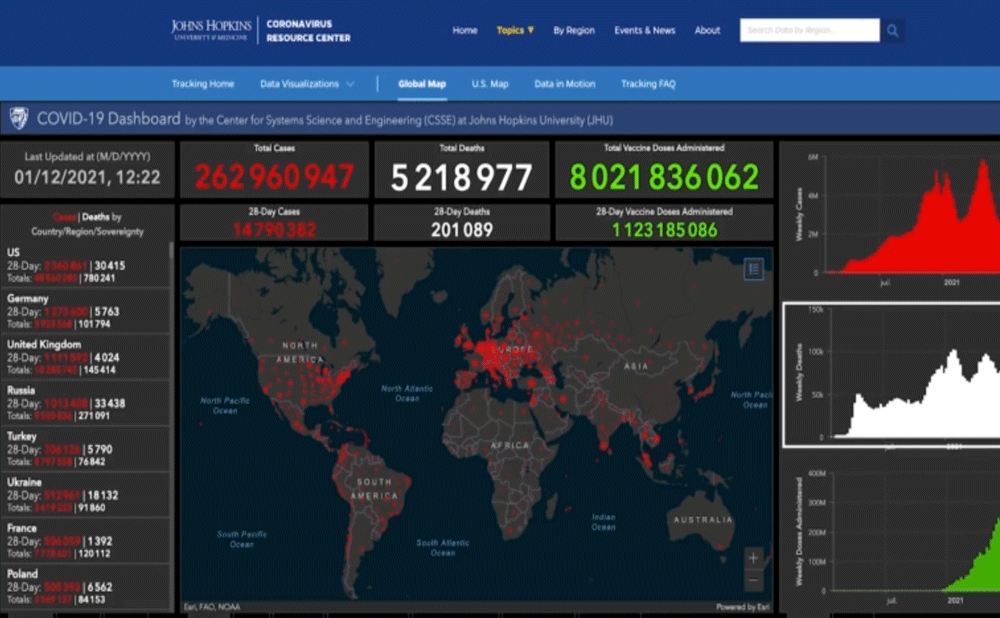
Task: Click the Johns Hopkins shield icon beside dashboard title
Action: pyautogui.click(x=19, y=119)
